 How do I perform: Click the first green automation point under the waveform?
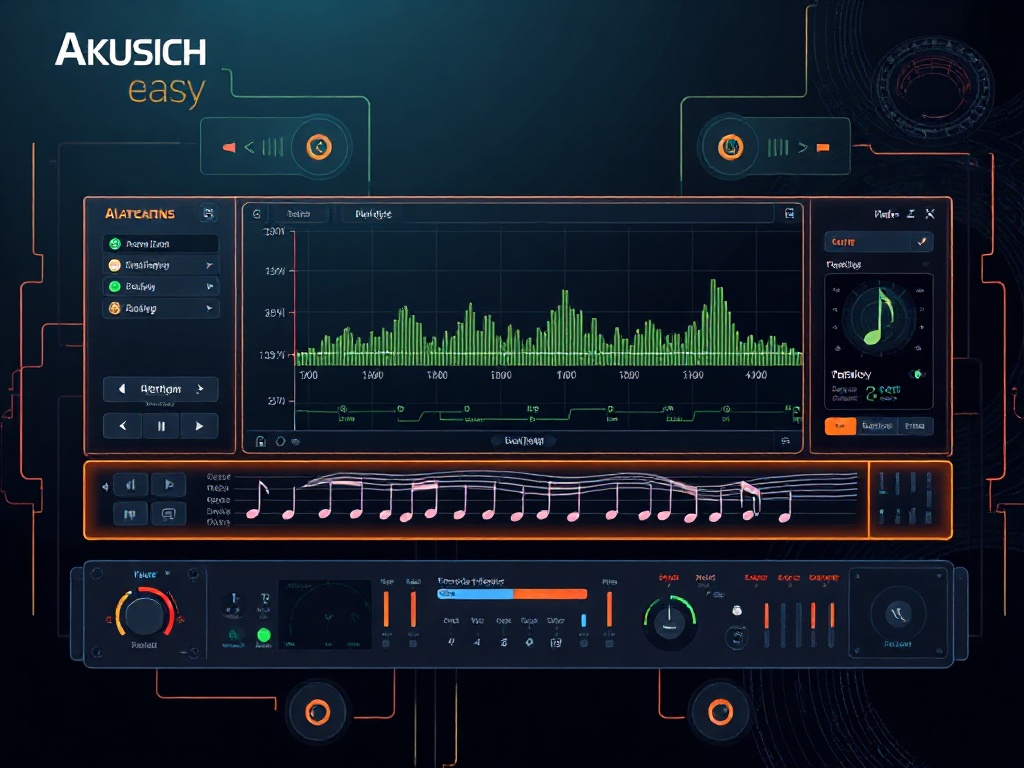[x=342, y=409]
